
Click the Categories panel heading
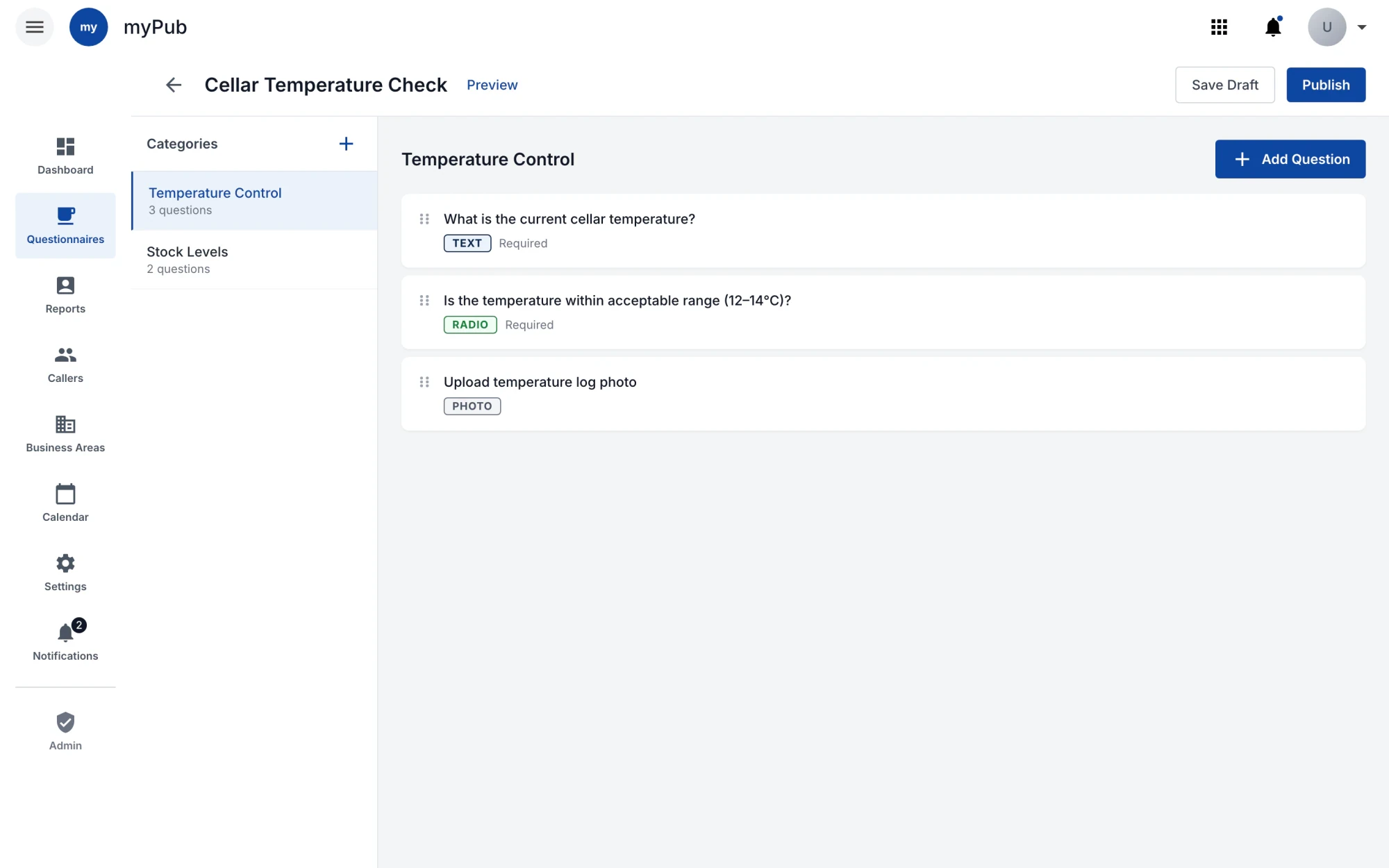(182, 144)
